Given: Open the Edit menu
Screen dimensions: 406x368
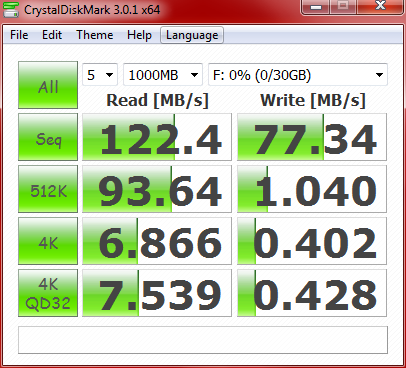Looking at the screenshot, I should 52,35.
